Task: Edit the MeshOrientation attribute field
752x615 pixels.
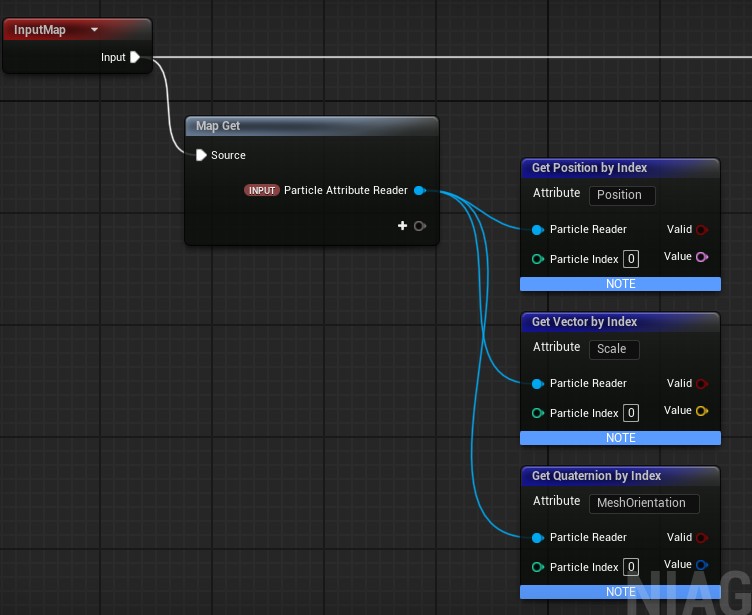Action: 643,503
